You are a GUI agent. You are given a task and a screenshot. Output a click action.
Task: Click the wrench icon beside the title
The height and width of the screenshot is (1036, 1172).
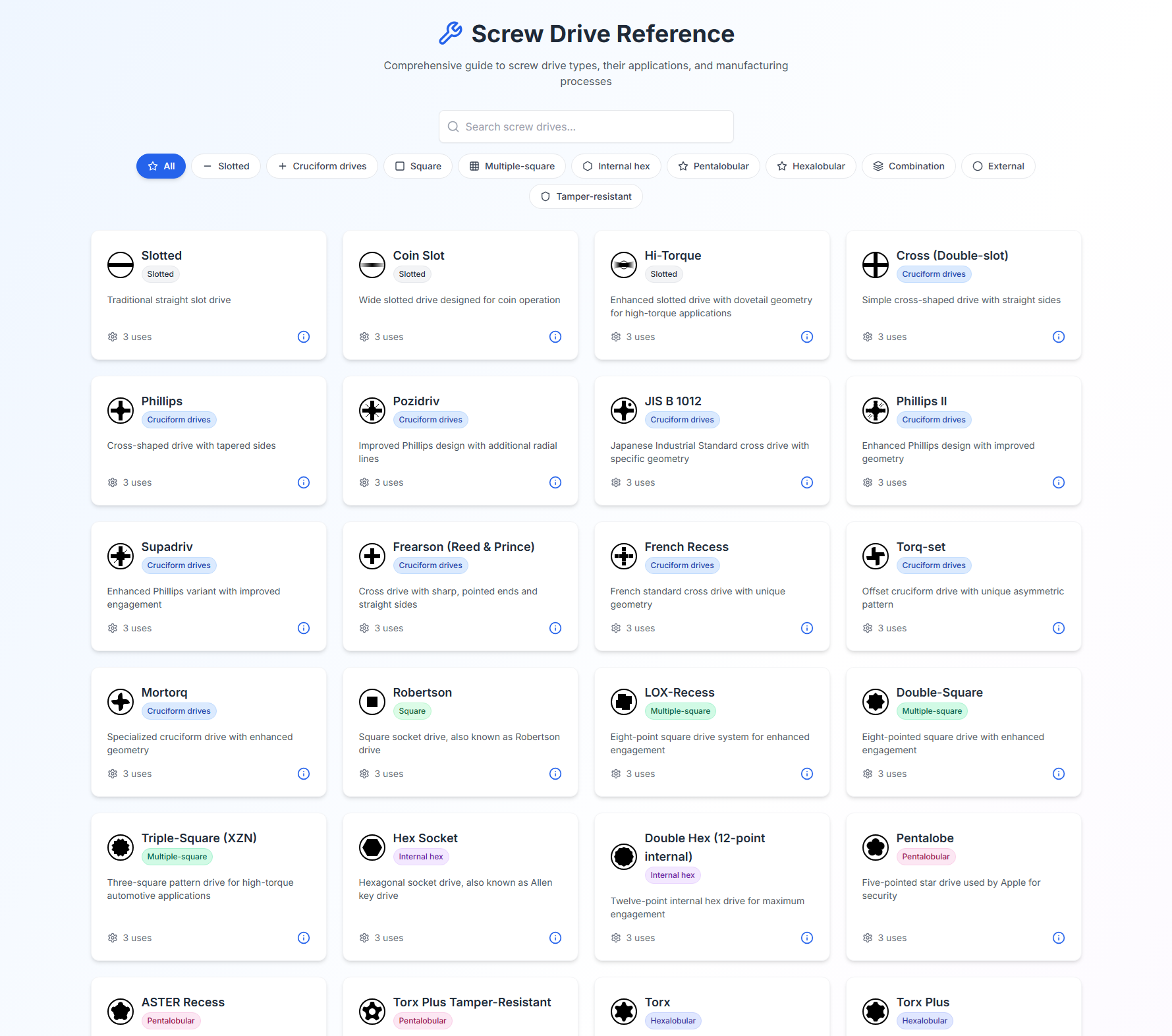tap(451, 34)
